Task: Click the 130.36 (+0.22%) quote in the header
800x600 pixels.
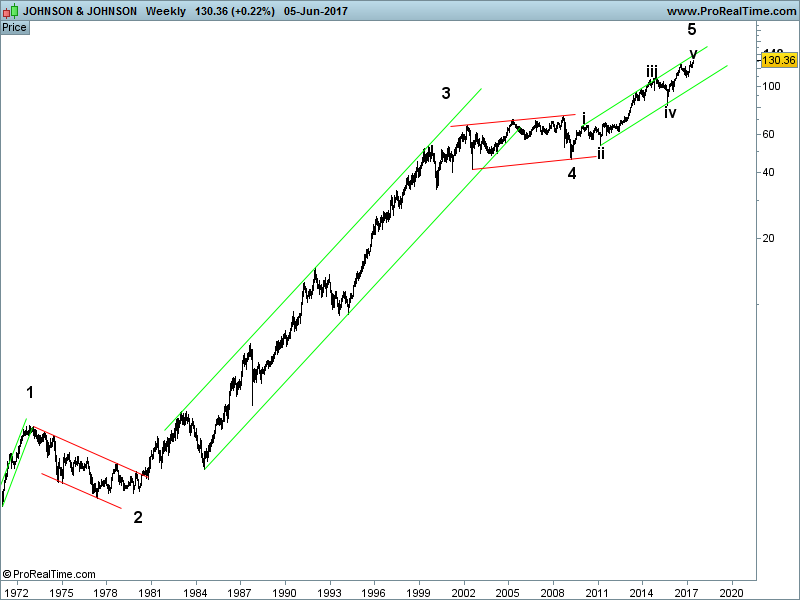Action: (x=235, y=11)
